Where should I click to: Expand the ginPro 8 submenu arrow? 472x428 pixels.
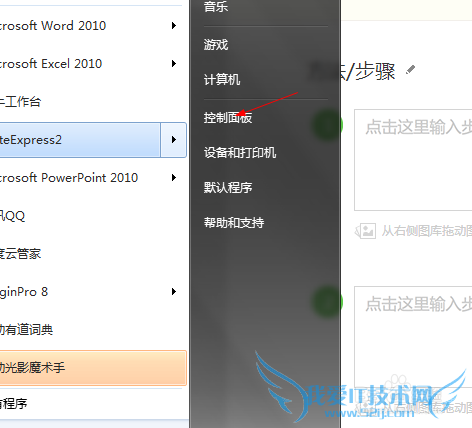tap(174, 292)
